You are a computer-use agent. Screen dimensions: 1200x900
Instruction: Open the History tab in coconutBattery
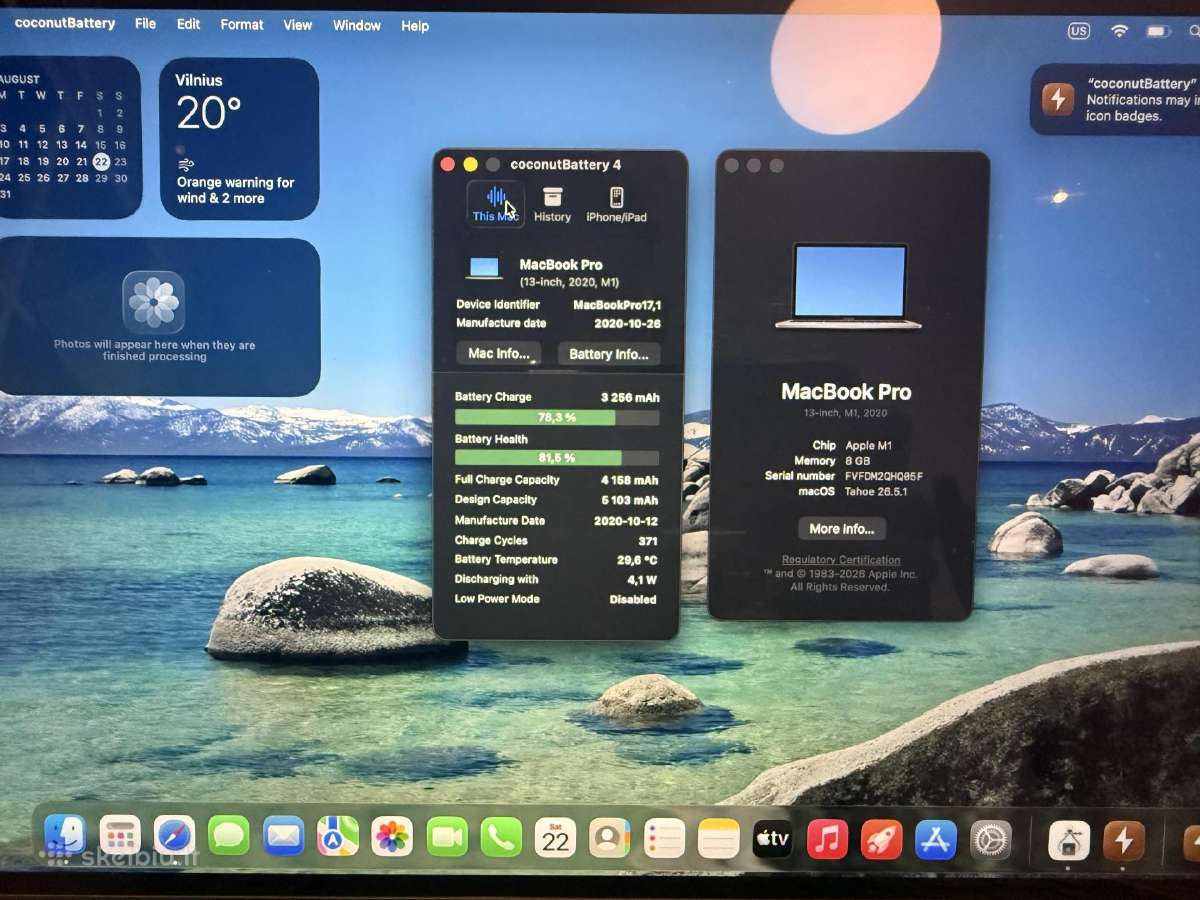(x=552, y=204)
